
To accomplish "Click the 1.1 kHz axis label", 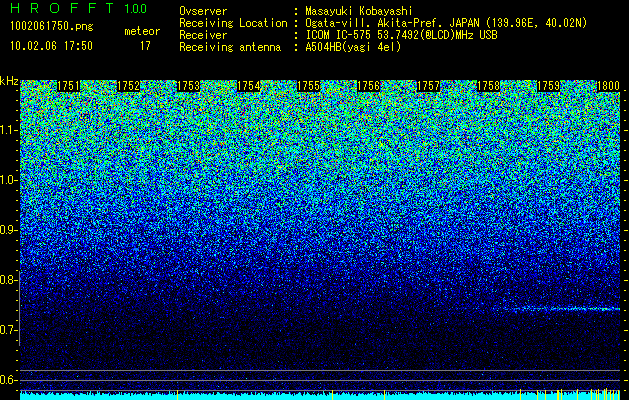I will click(9, 130).
